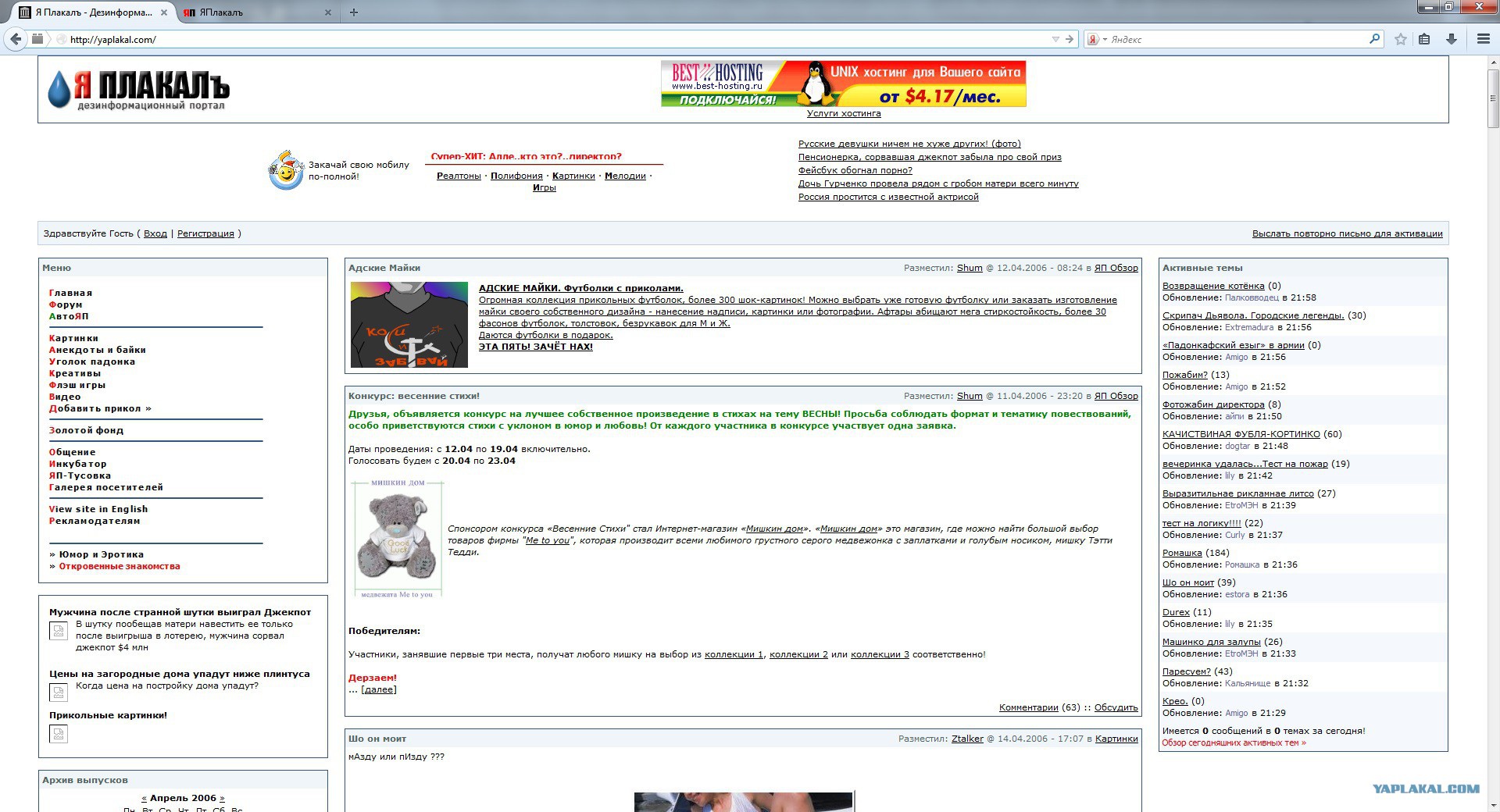Click the 'Регистрация' link
The image size is (1500, 812).
point(205,233)
